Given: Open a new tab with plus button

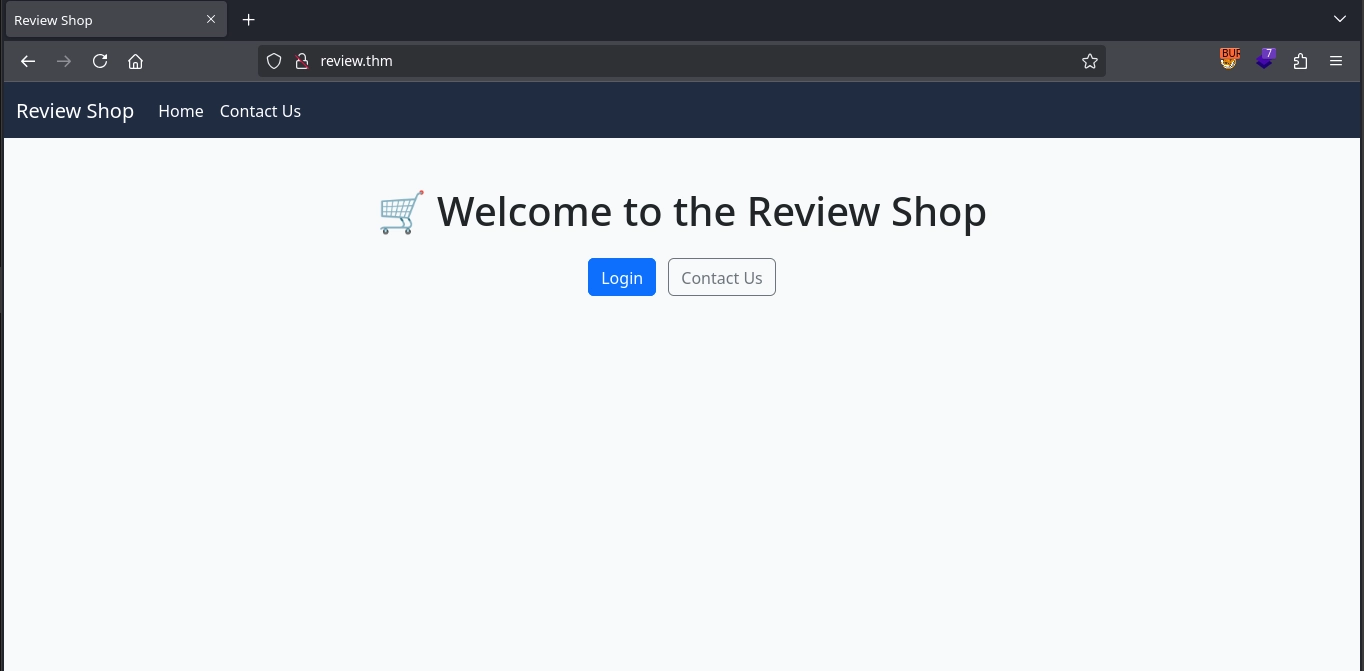Looking at the screenshot, I should 249,20.
